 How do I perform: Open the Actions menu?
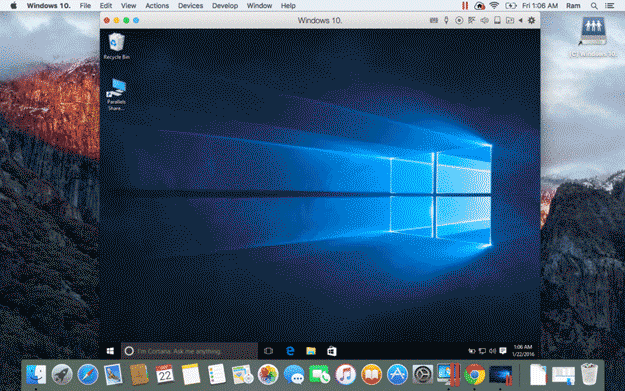157,6
